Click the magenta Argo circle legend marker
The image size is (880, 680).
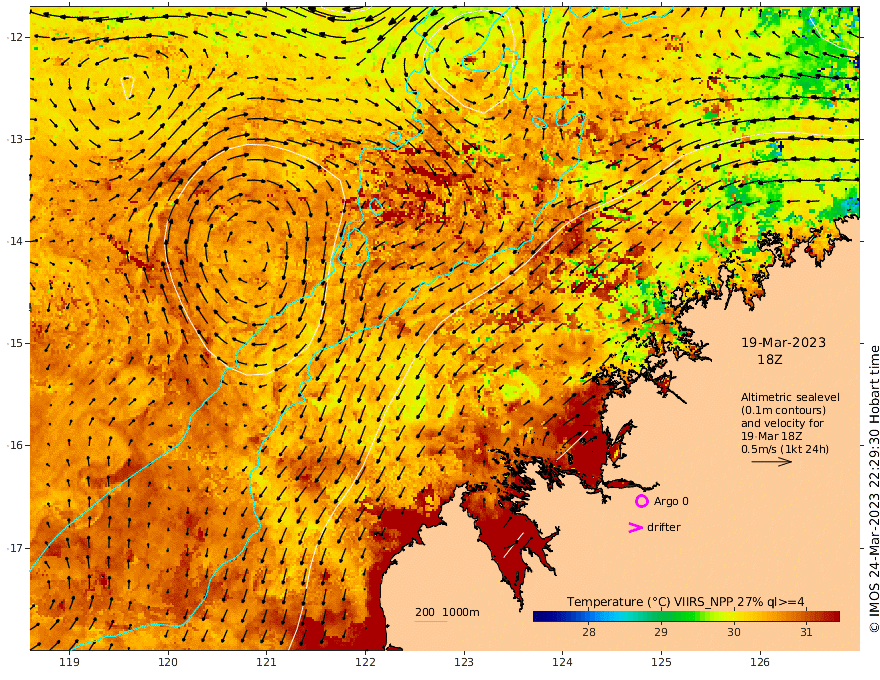pos(641,501)
